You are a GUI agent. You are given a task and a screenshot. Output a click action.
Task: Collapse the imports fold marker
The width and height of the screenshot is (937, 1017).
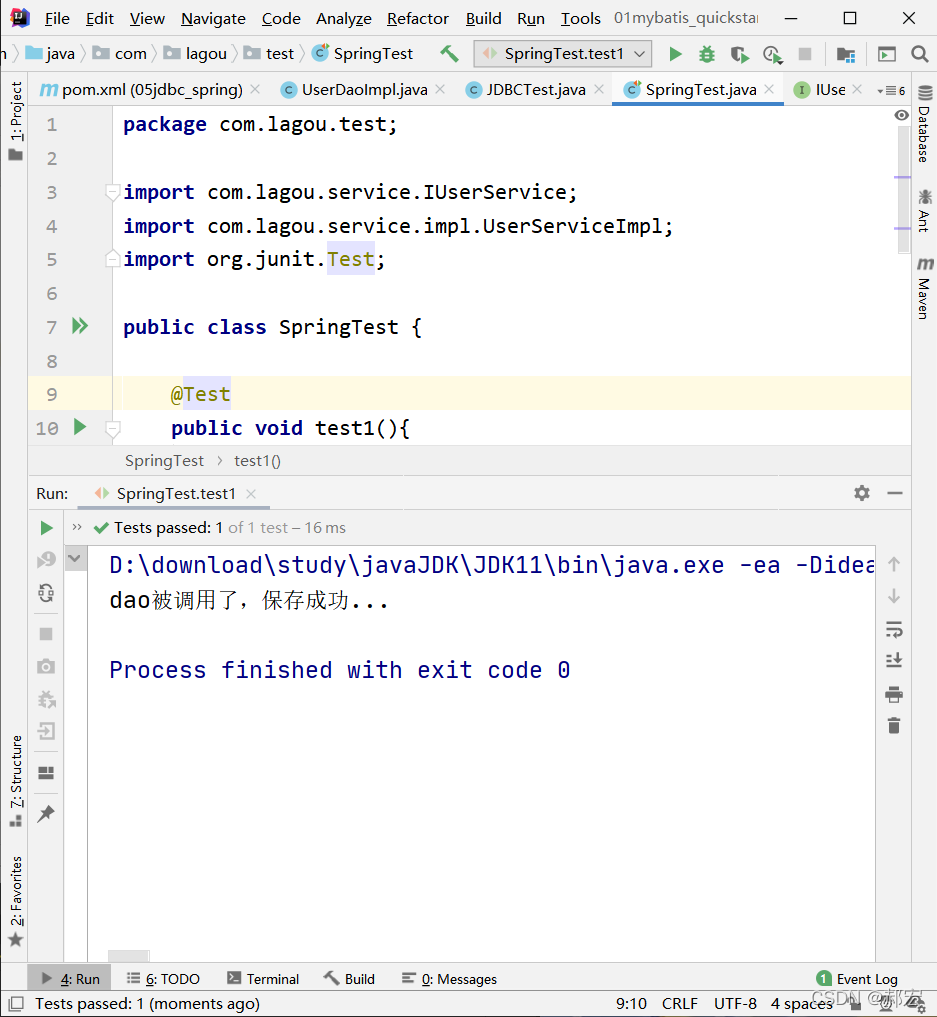(x=112, y=192)
